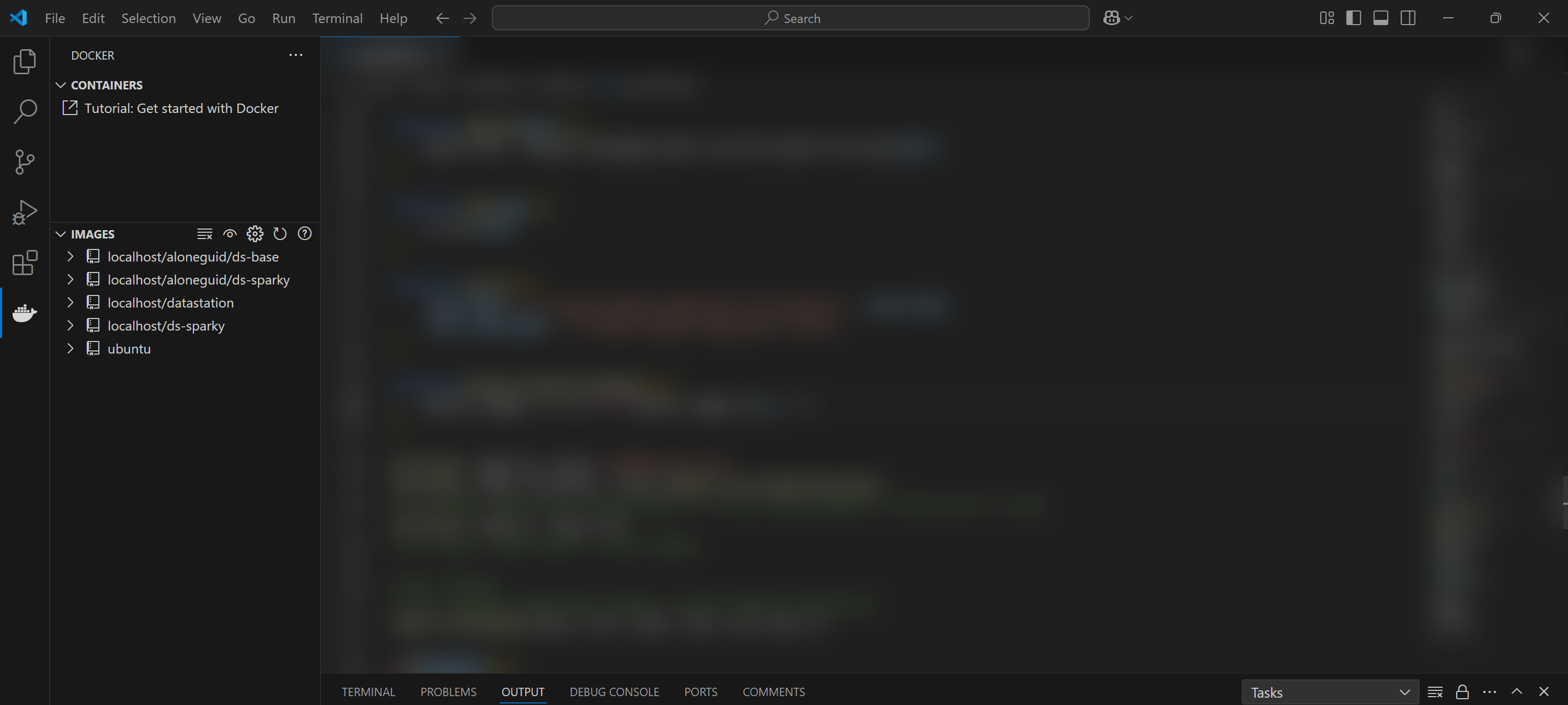The image size is (1568, 705).
Task: Switch to the PORTS tab
Action: 700,692
